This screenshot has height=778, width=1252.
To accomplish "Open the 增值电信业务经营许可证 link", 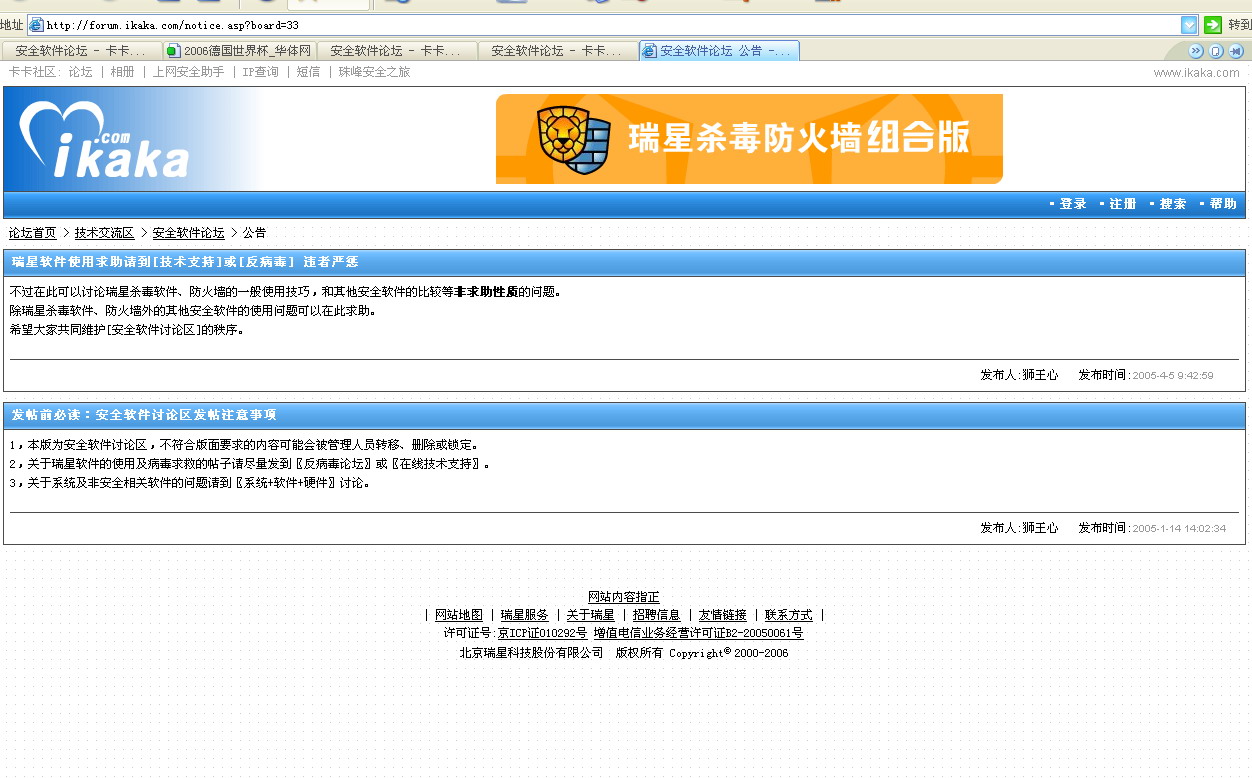I will tap(698, 634).
